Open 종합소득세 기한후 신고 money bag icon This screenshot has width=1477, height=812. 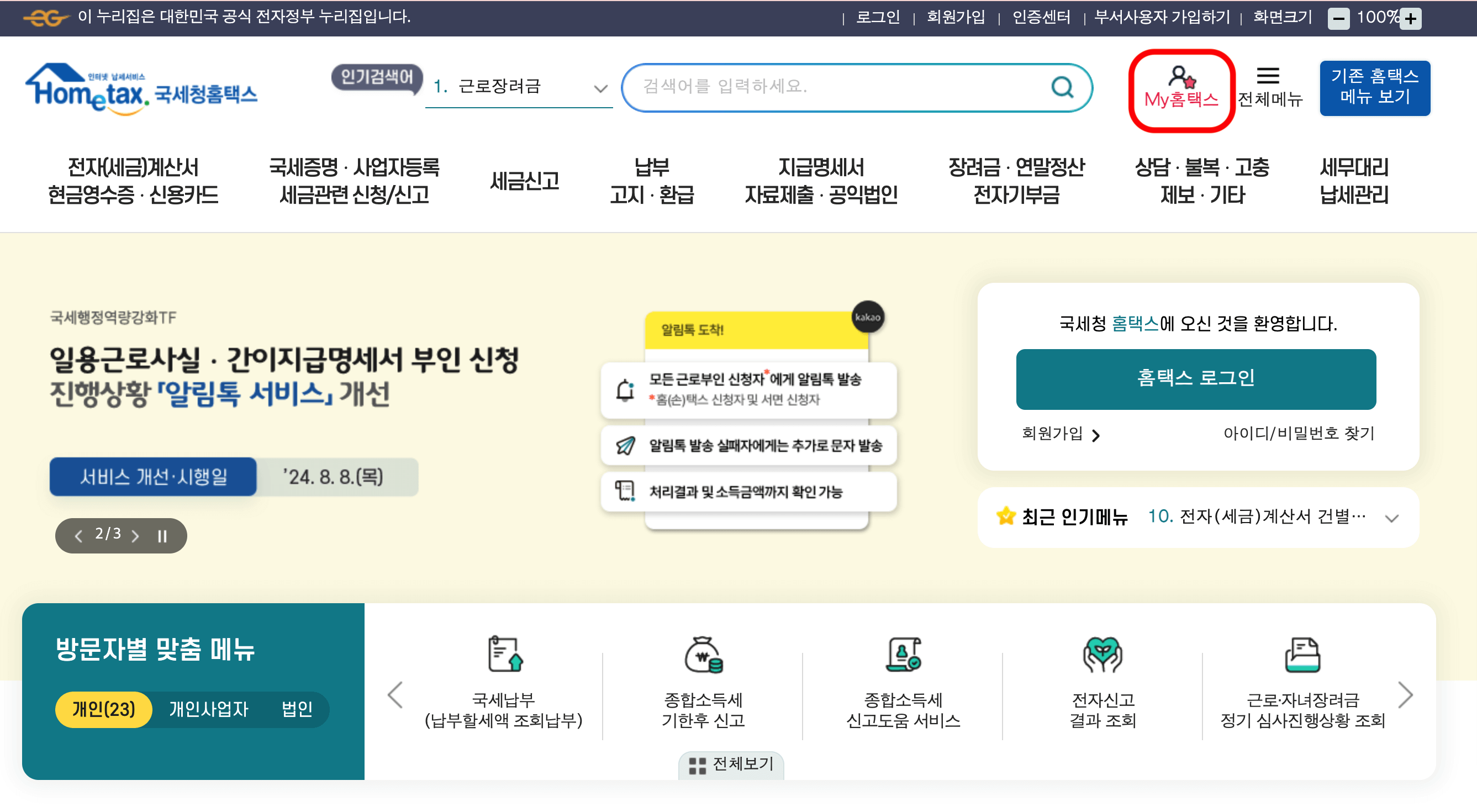click(x=704, y=655)
